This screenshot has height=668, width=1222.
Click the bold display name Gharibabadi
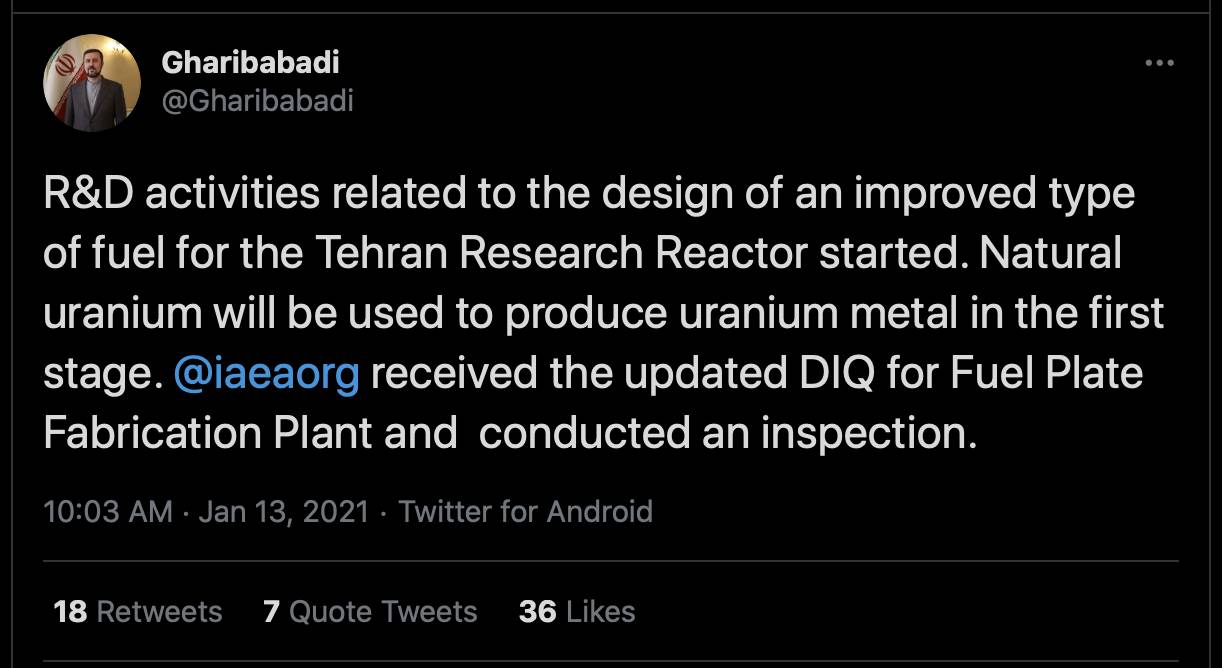[250, 62]
